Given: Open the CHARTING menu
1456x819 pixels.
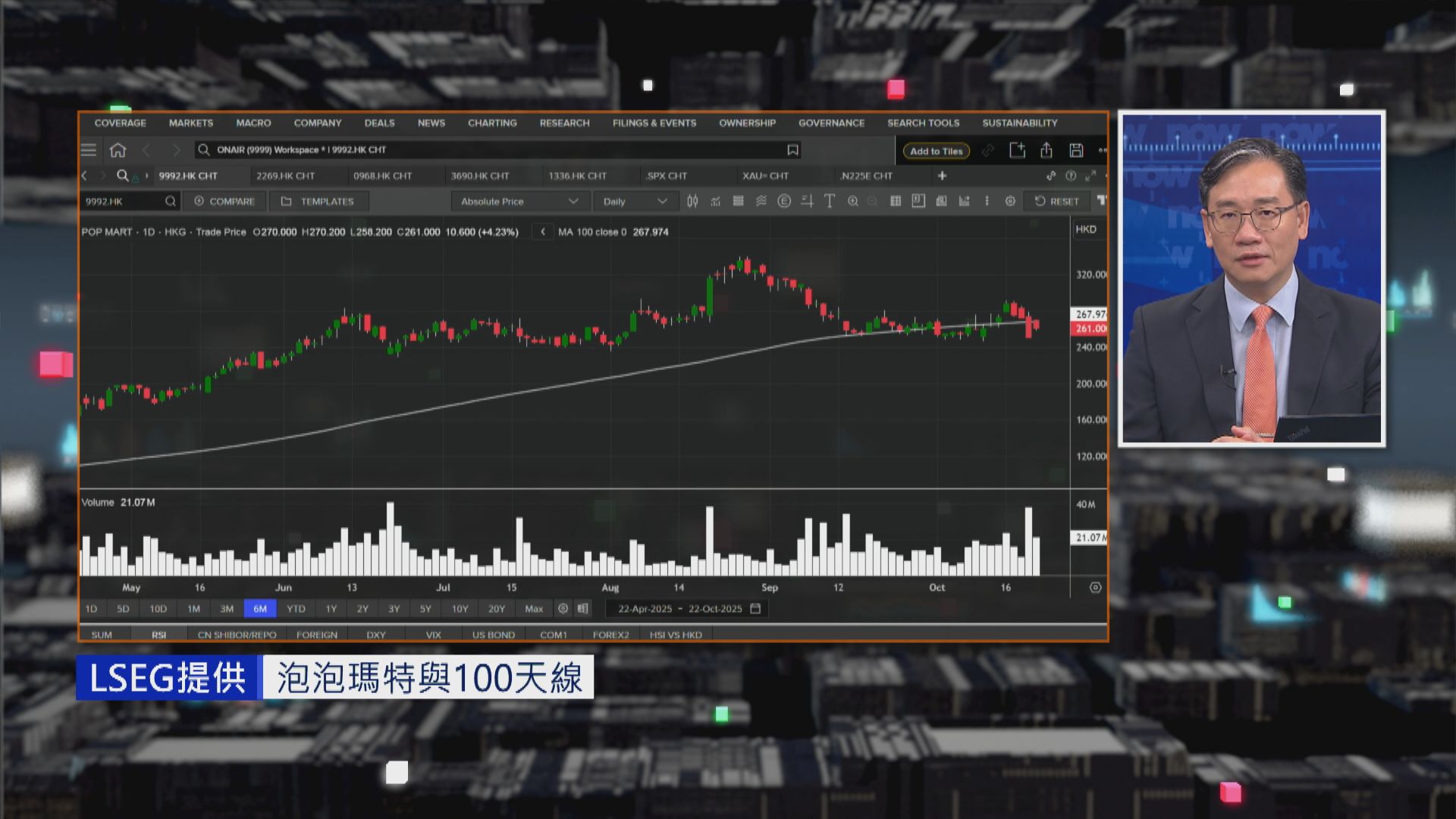Looking at the screenshot, I should (492, 123).
